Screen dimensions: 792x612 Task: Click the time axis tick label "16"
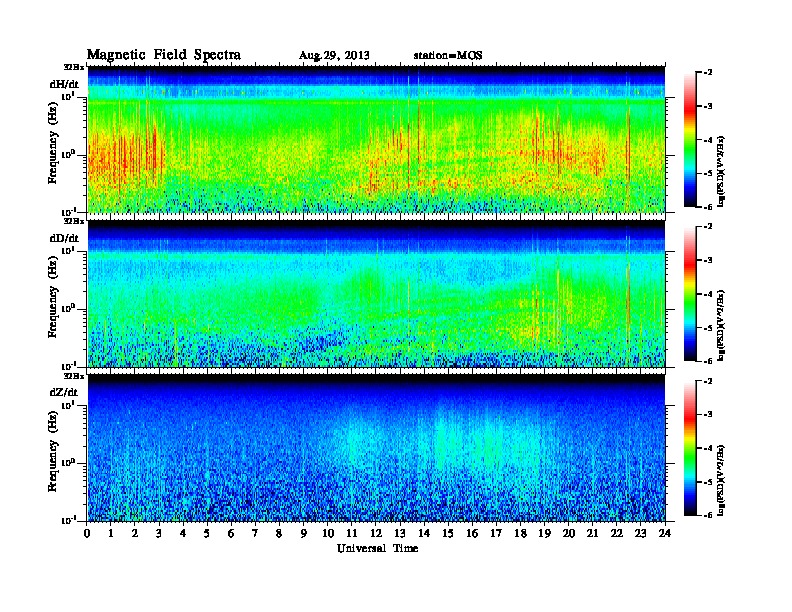[x=472, y=534]
